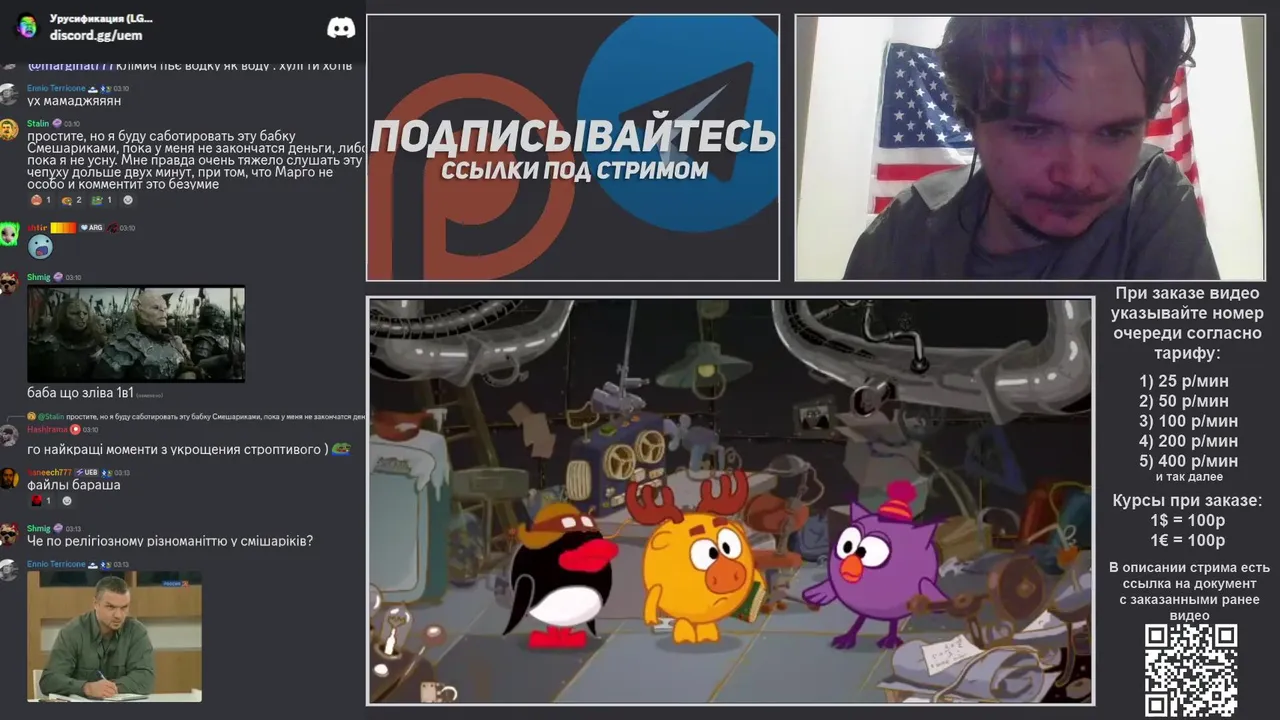The width and height of the screenshot is (1280, 720).
Task: Click the webcam feed with the American flag
Action: [x=1031, y=148]
